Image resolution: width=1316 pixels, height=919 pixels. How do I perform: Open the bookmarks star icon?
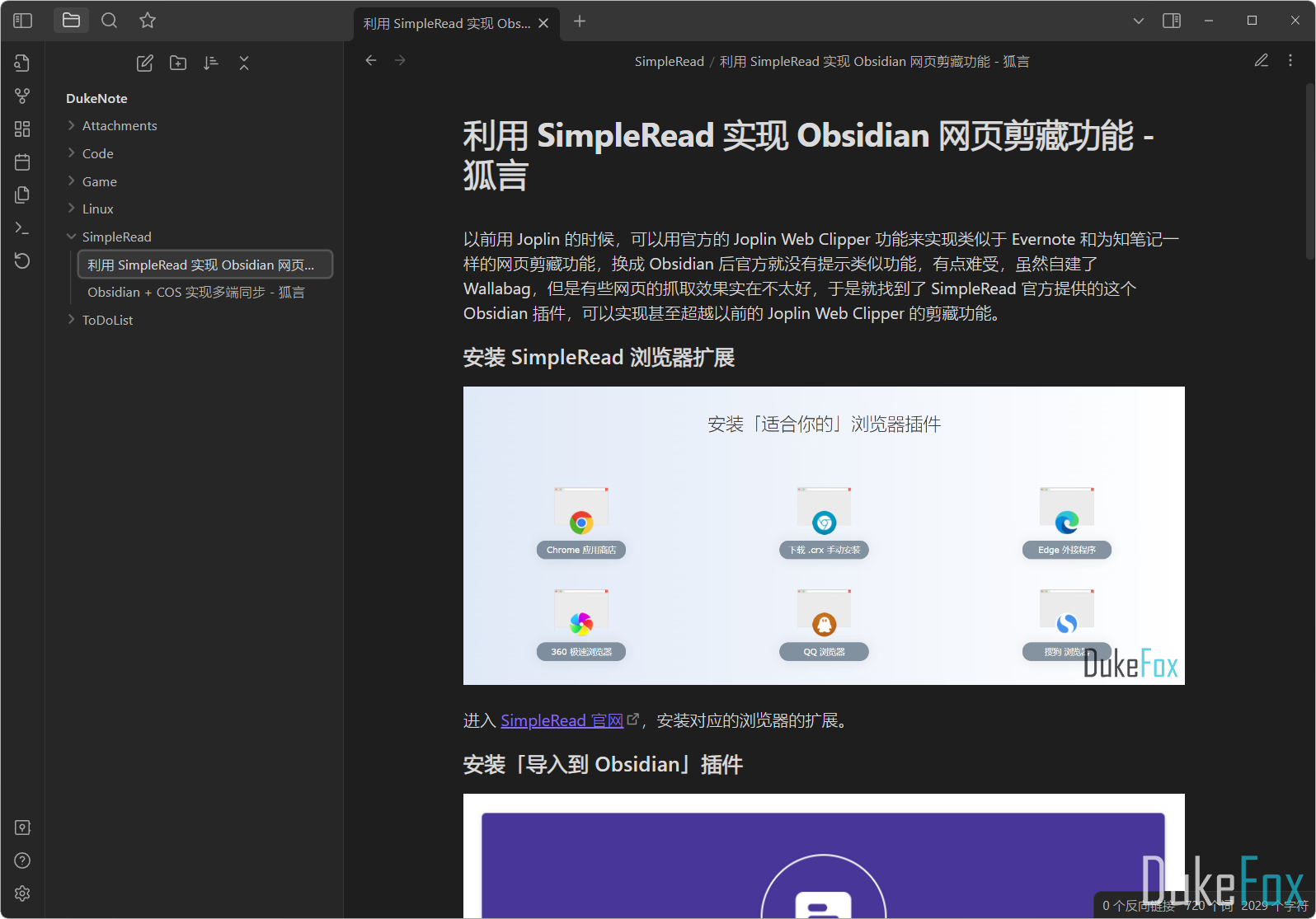pyautogui.click(x=148, y=21)
